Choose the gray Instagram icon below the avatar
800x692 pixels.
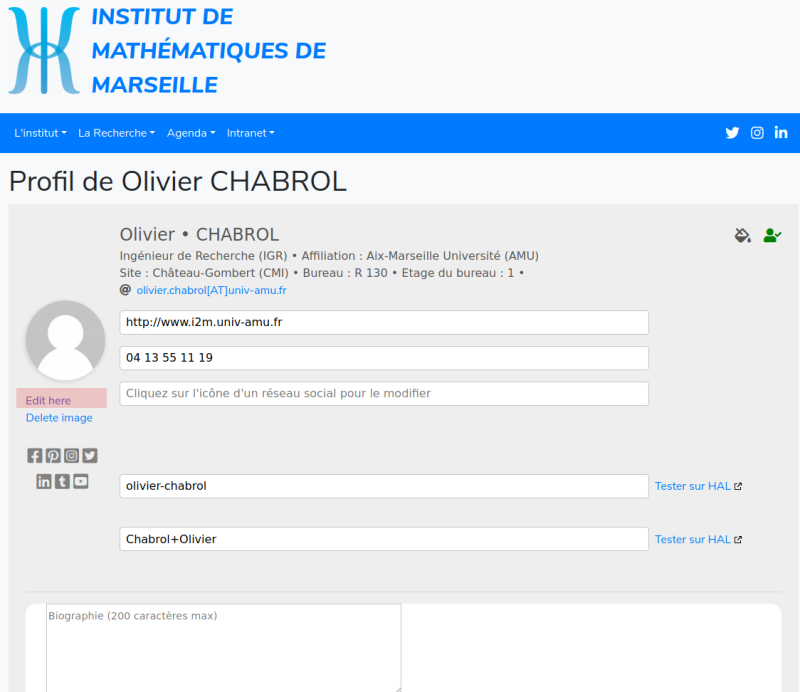[72, 456]
